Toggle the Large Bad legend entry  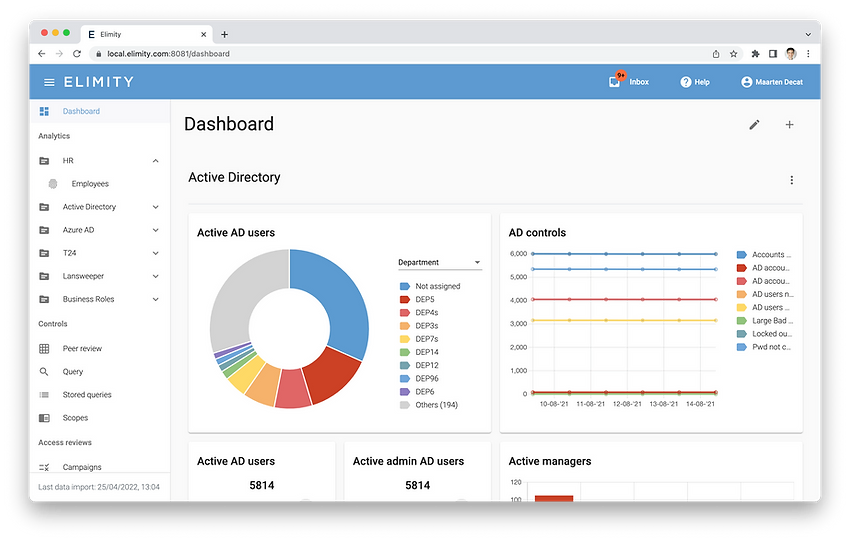click(x=765, y=321)
